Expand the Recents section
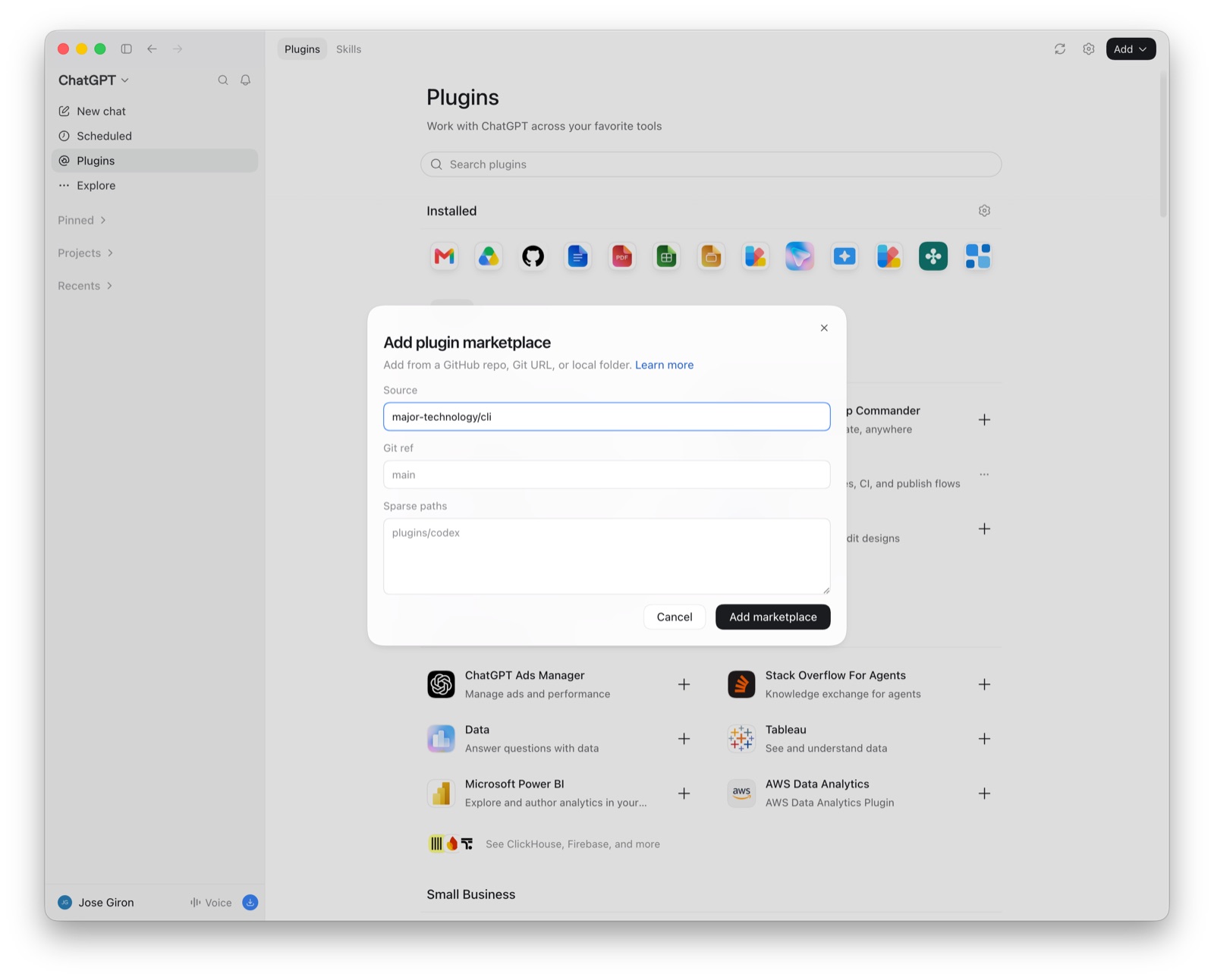This screenshot has width=1214, height=980. [85, 286]
